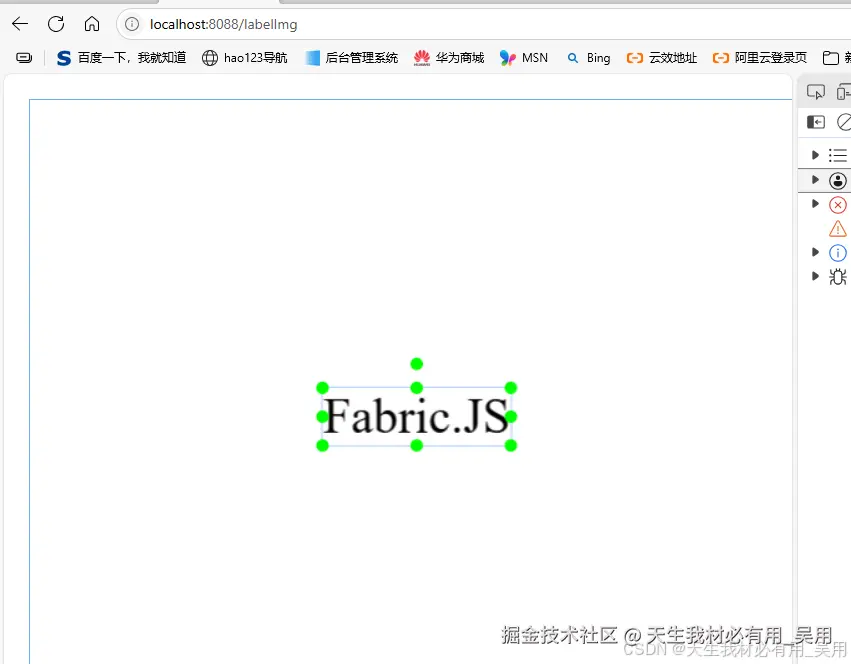This screenshot has width=851, height=664.
Task: Toggle the device toolbar emulation icon
Action: [843, 91]
